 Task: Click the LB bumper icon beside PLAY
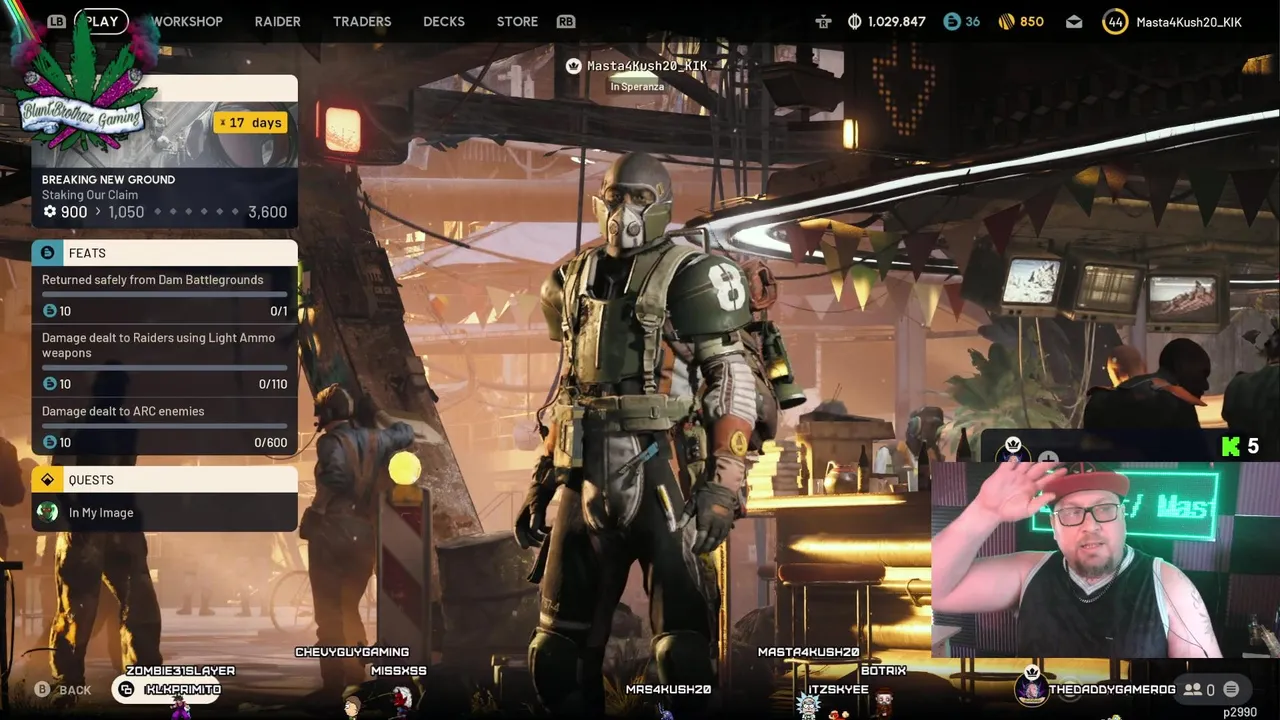click(x=56, y=21)
